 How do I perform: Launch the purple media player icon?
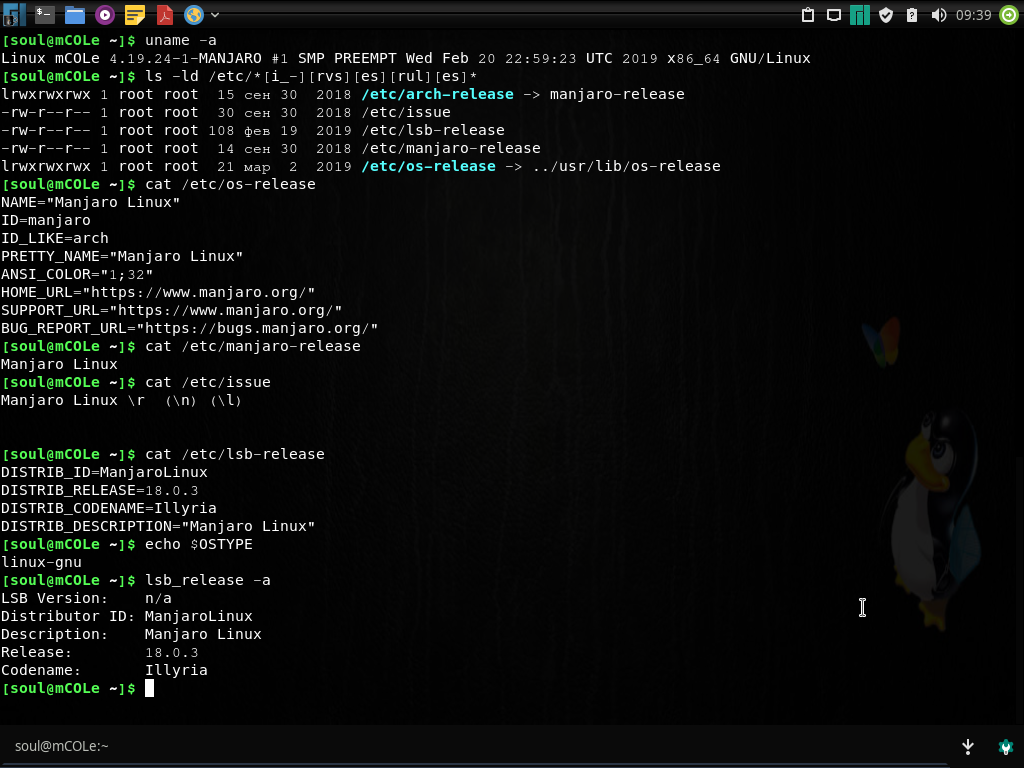coord(104,14)
